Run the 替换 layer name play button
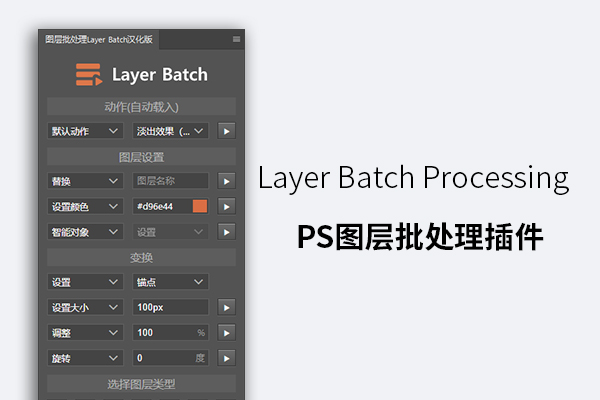The image size is (600, 400). click(226, 181)
